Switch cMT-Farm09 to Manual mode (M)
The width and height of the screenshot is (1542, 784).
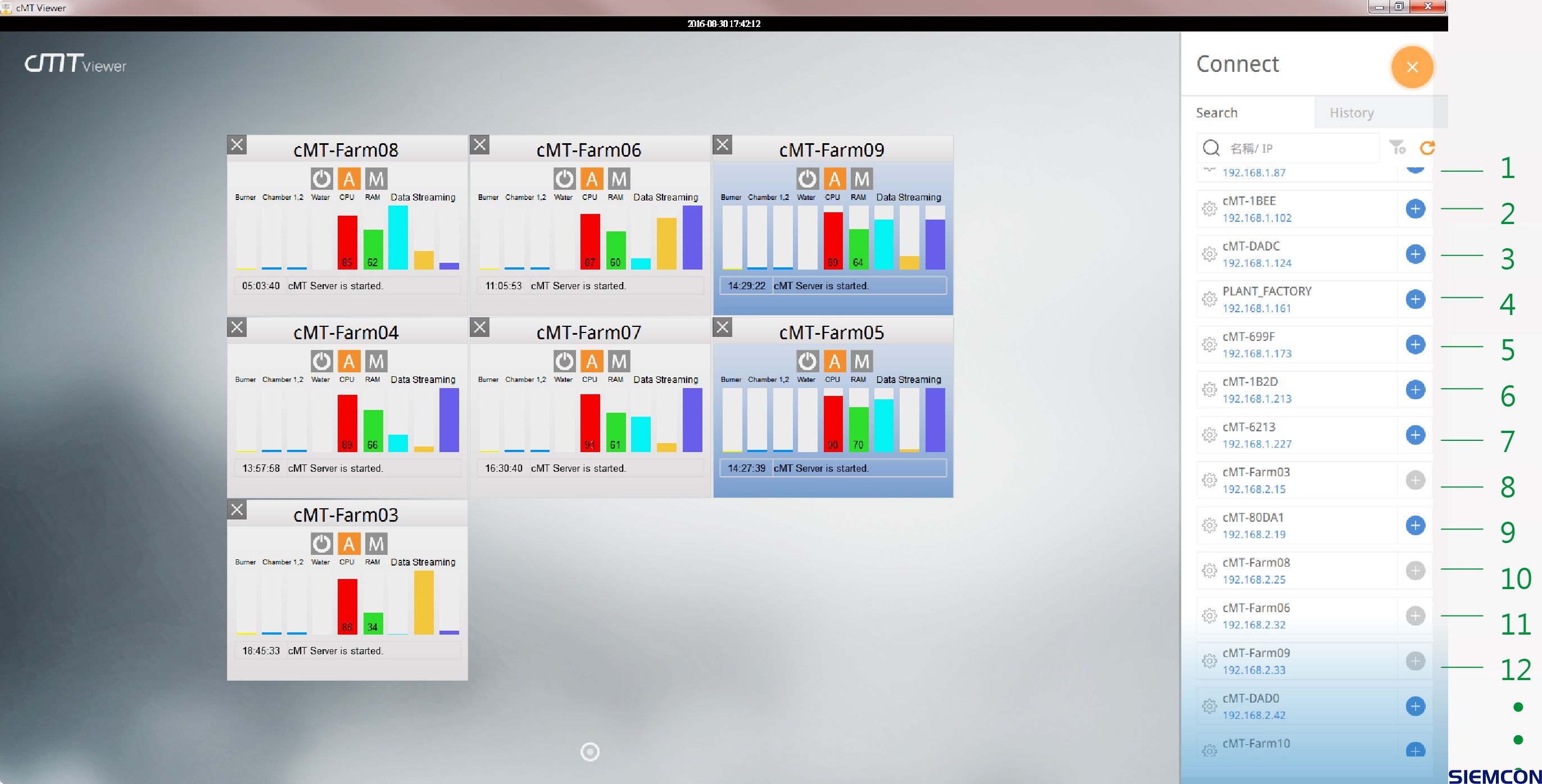coord(861,178)
